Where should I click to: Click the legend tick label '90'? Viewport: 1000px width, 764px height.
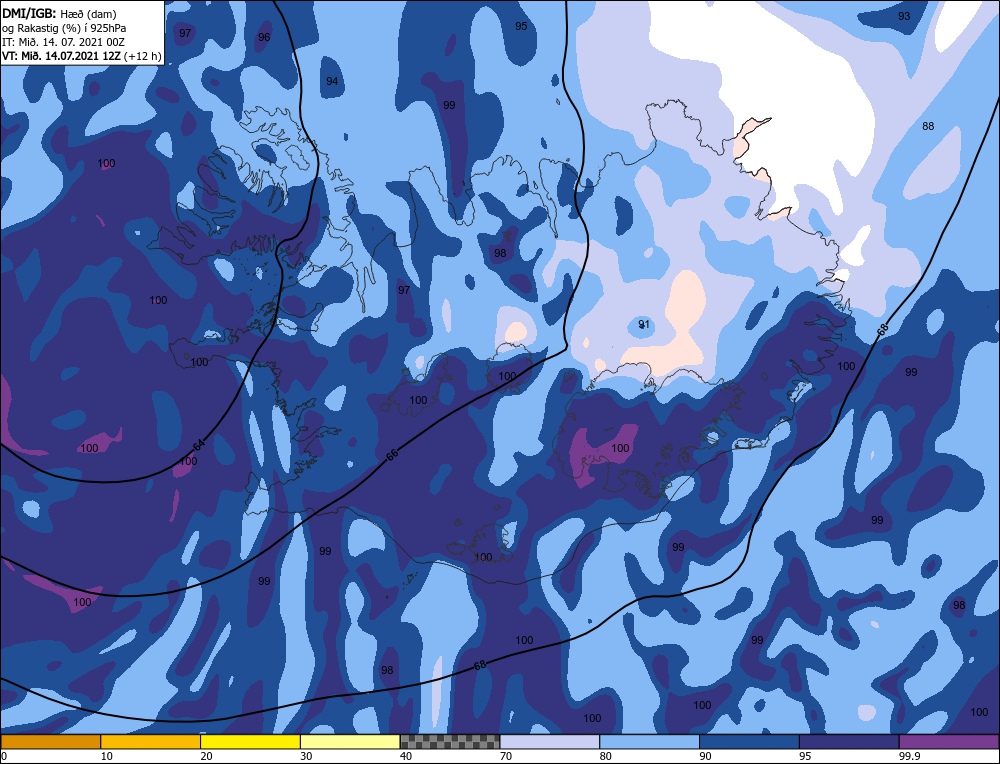click(705, 756)
